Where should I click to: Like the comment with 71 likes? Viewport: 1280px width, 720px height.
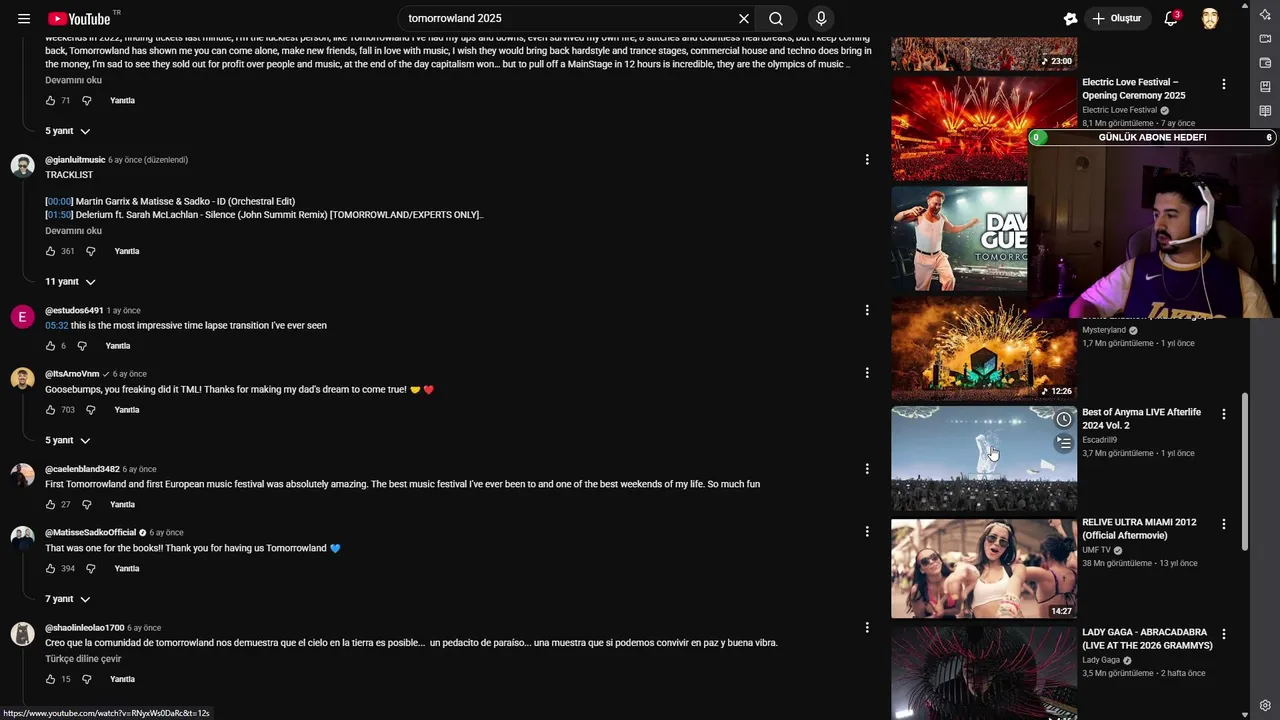coord(50,101)
